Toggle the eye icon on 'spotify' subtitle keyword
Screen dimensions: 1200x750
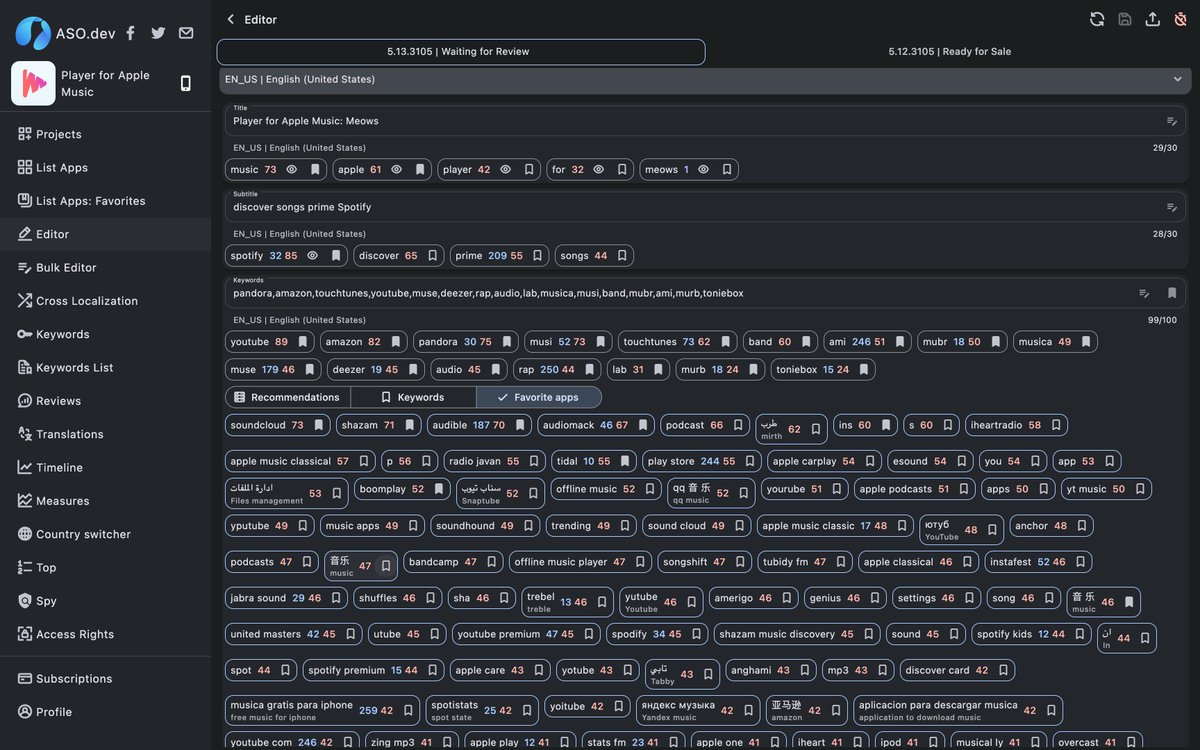(x=313, y=256)
